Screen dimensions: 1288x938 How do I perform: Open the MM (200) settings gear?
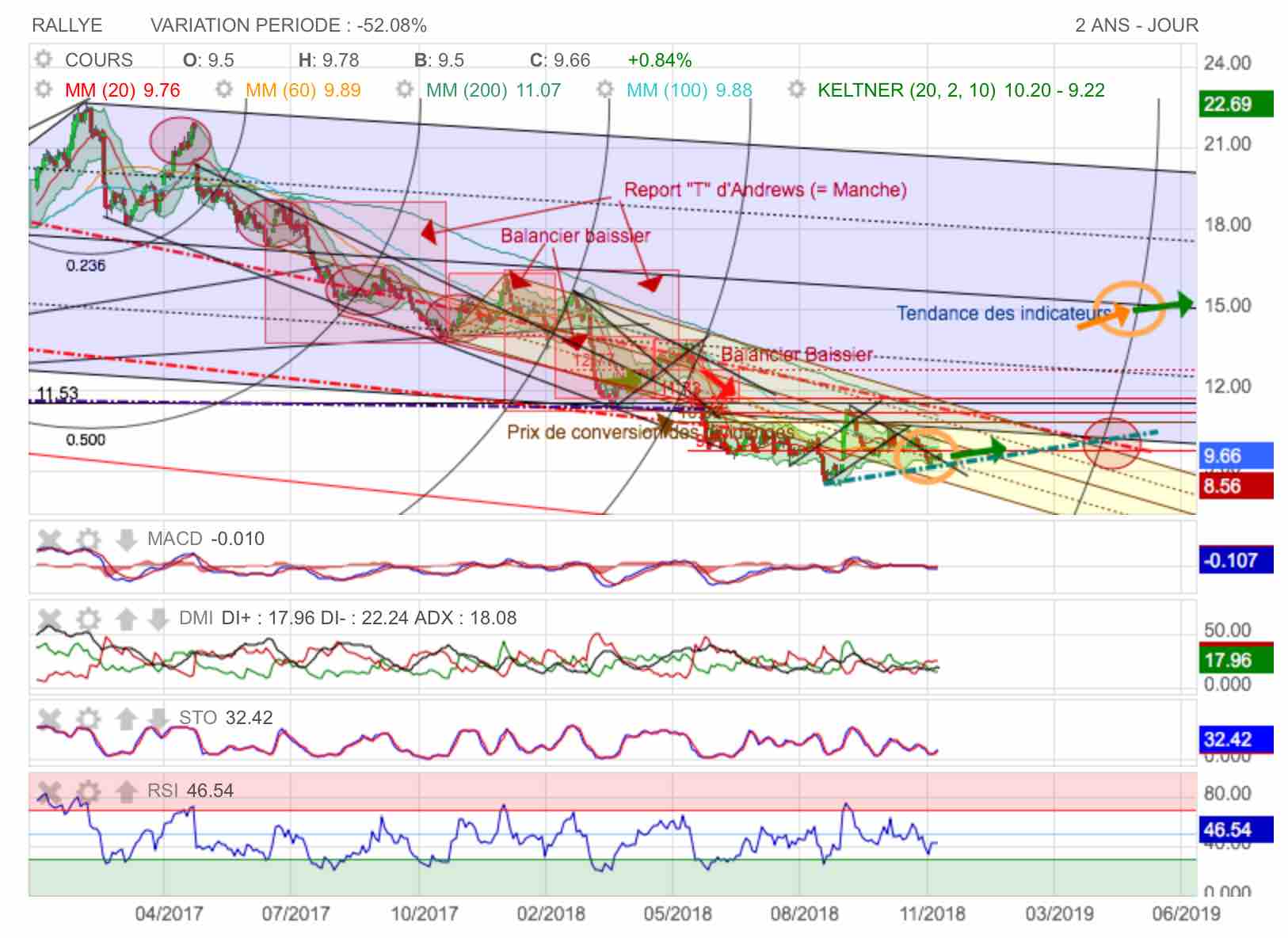(405, 90)
